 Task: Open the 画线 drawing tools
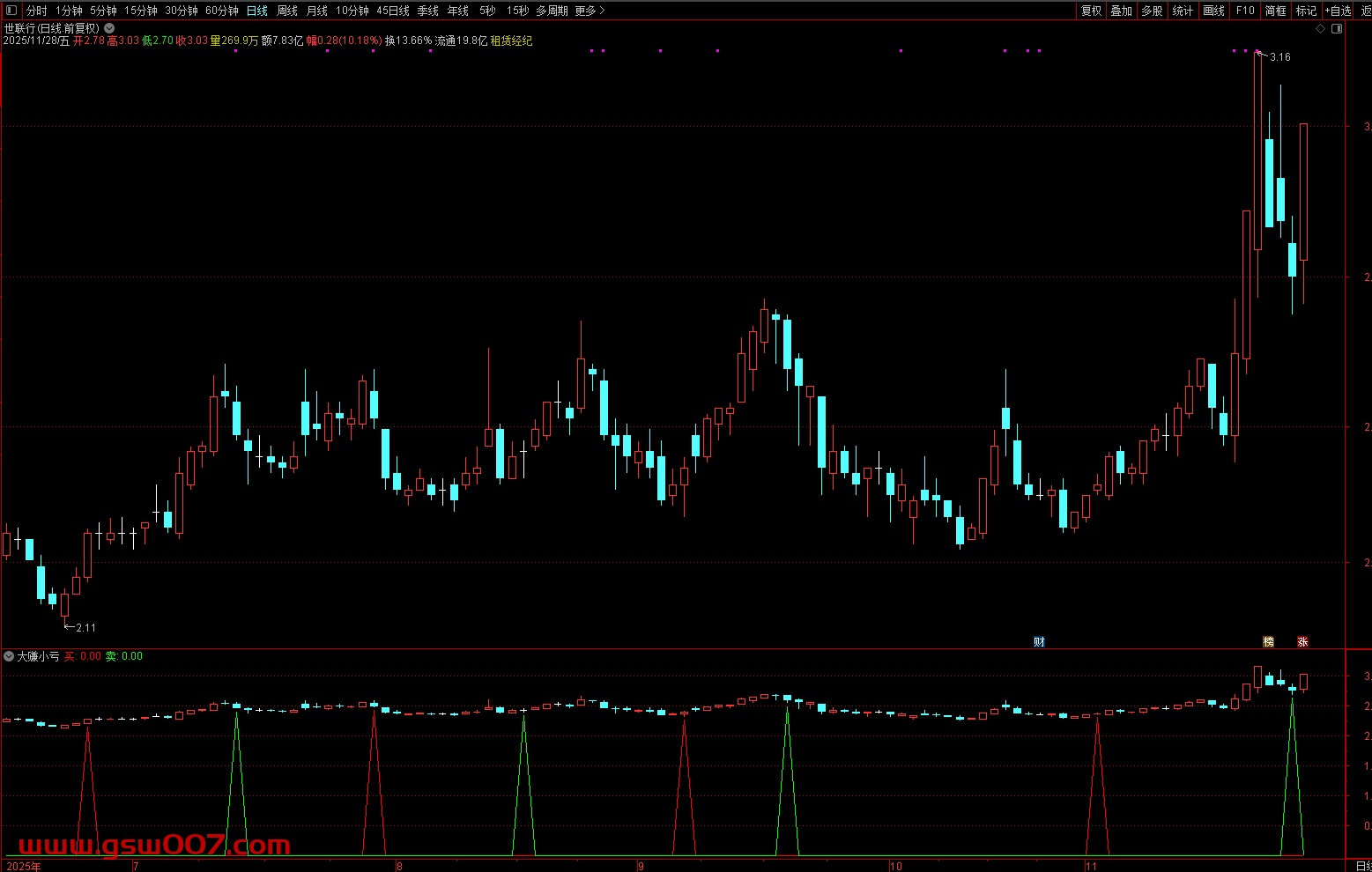tap(1213, 11)
